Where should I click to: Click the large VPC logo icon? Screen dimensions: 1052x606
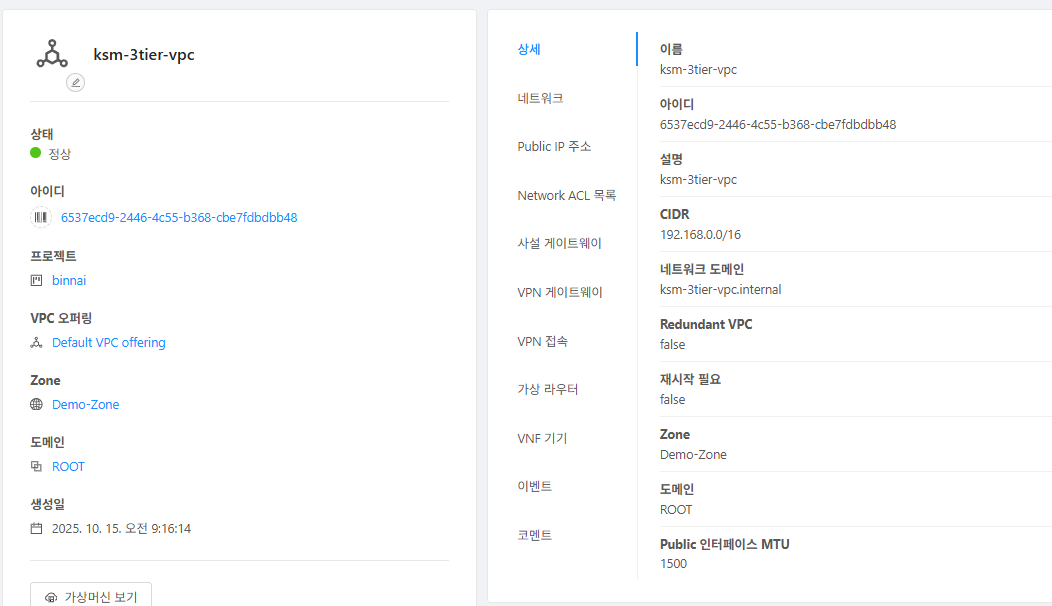(x=52, y=54)
